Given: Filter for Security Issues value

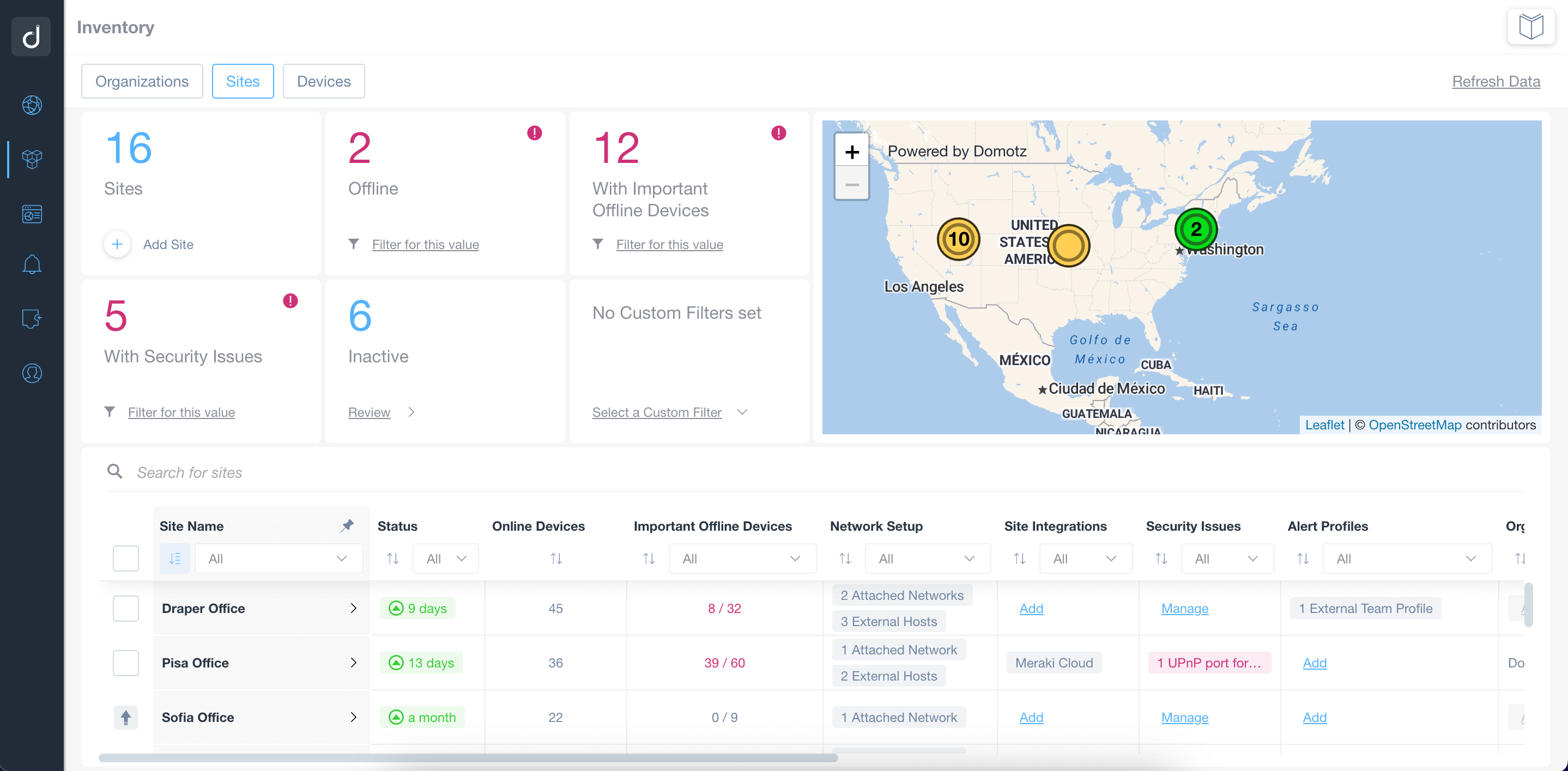Looking at the screenshot, I should point(181,412).
